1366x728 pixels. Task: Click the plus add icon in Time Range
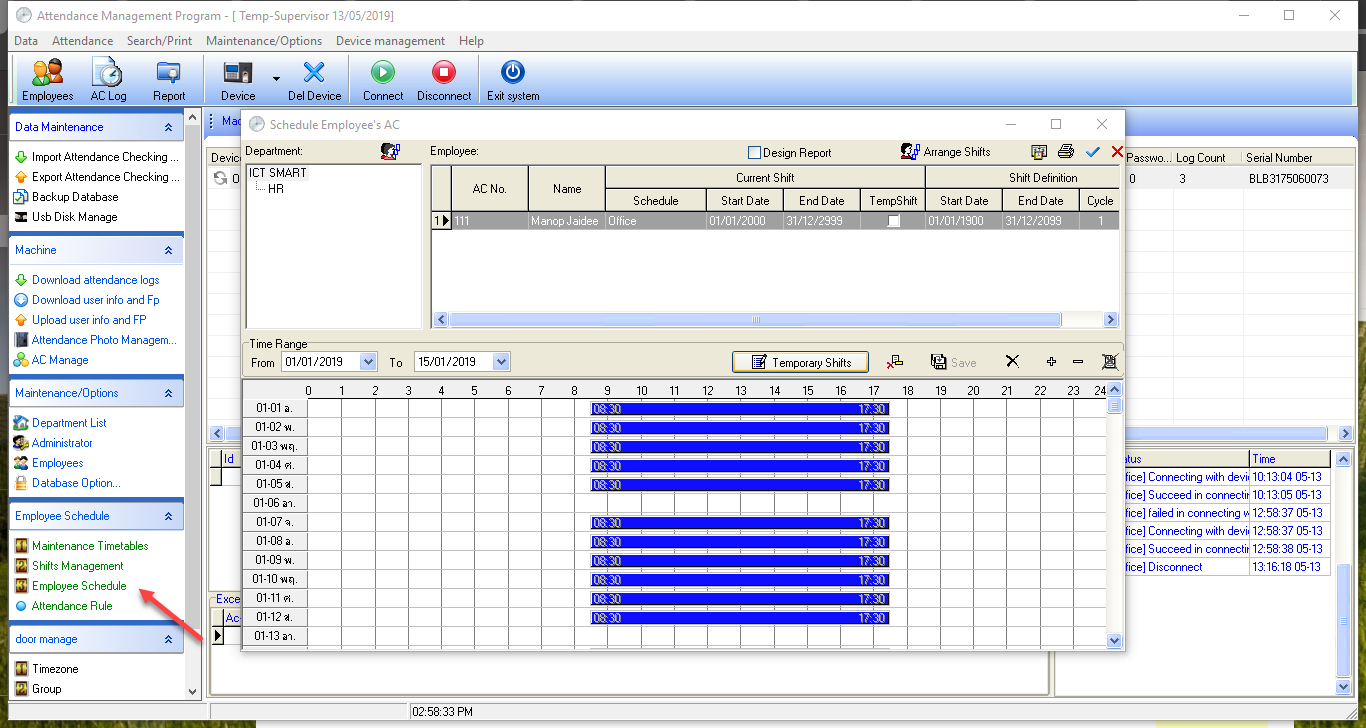pyautogui.click(x=1051, y=362)
